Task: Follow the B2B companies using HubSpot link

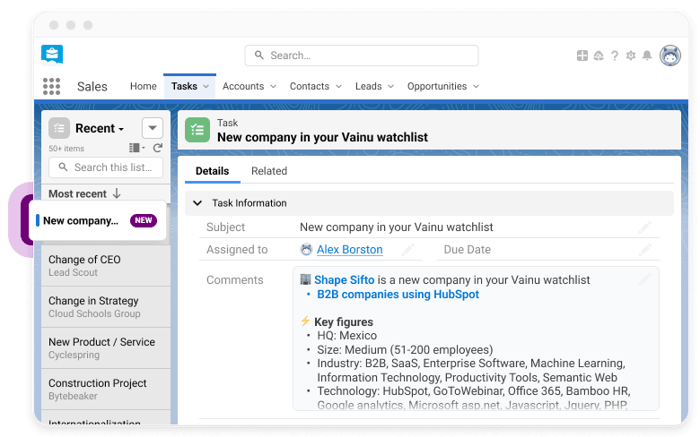Action: [x=397, y=295]
